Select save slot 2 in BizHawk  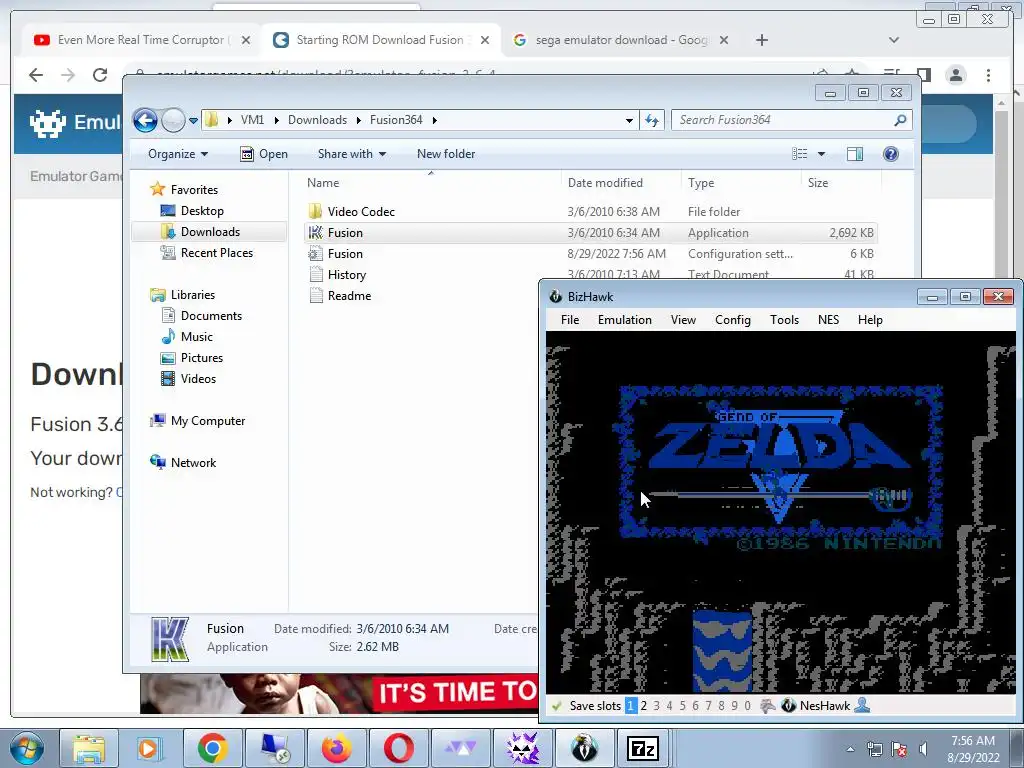644,706
